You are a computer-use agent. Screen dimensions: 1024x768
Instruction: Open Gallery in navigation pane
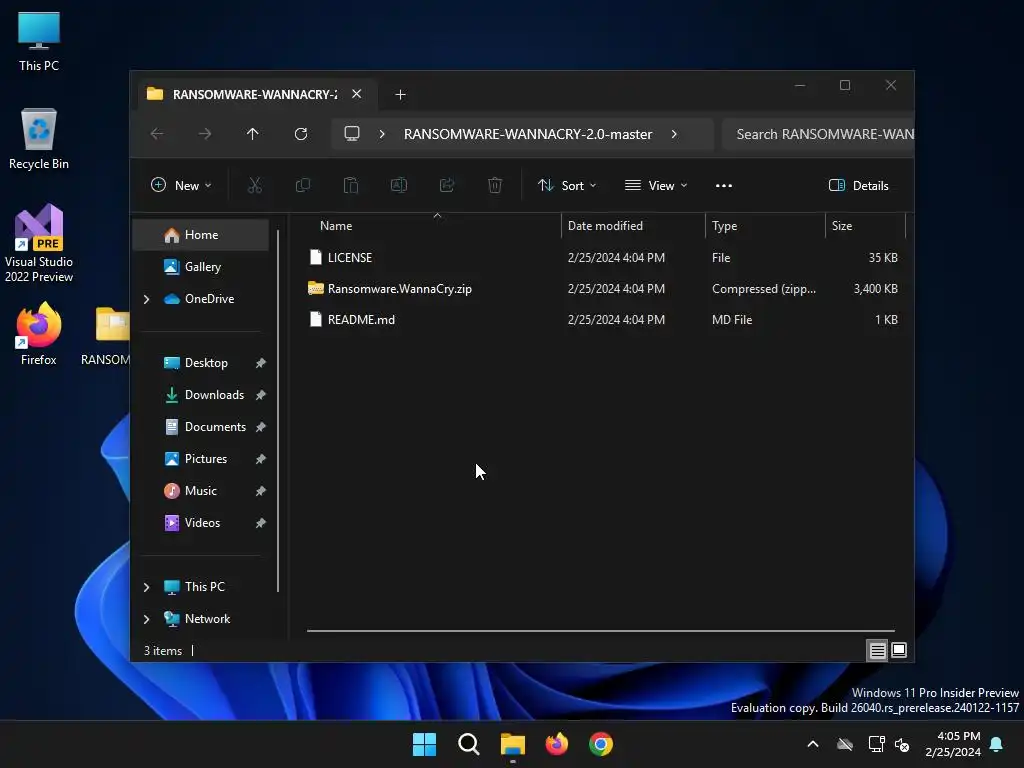(200, 266)
